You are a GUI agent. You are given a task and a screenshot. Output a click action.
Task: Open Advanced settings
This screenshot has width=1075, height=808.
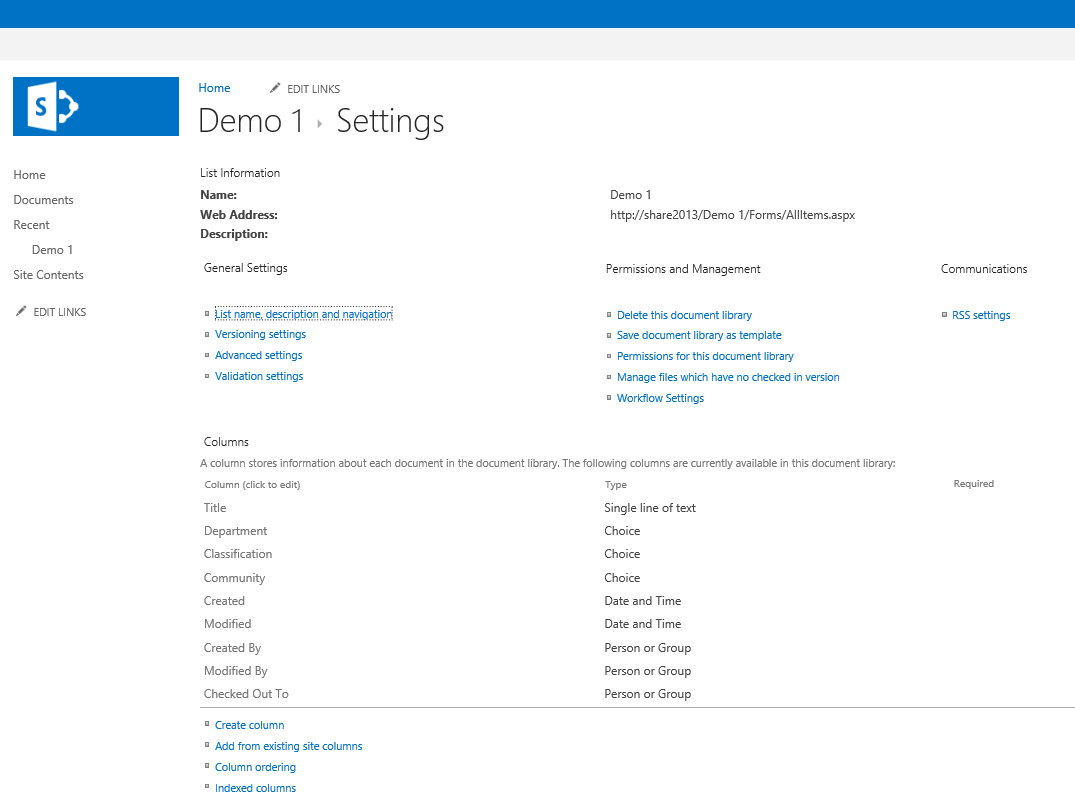pyautogui.click(x=258, y=355)
